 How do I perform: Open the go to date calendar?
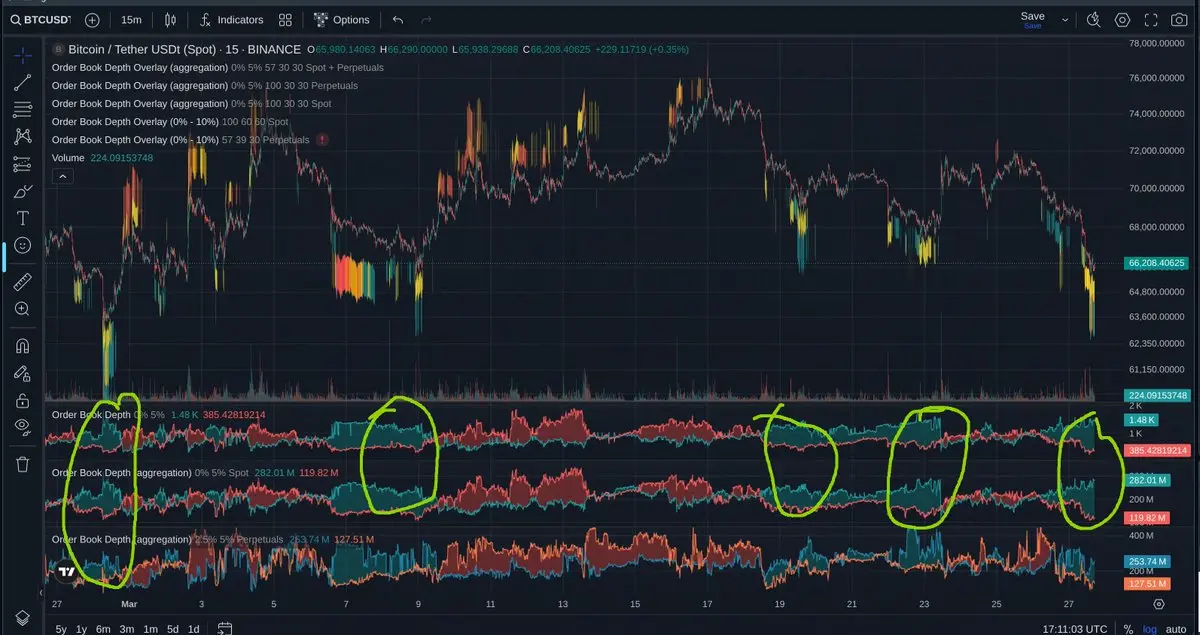pyautogui.click(x=225, y=629)
